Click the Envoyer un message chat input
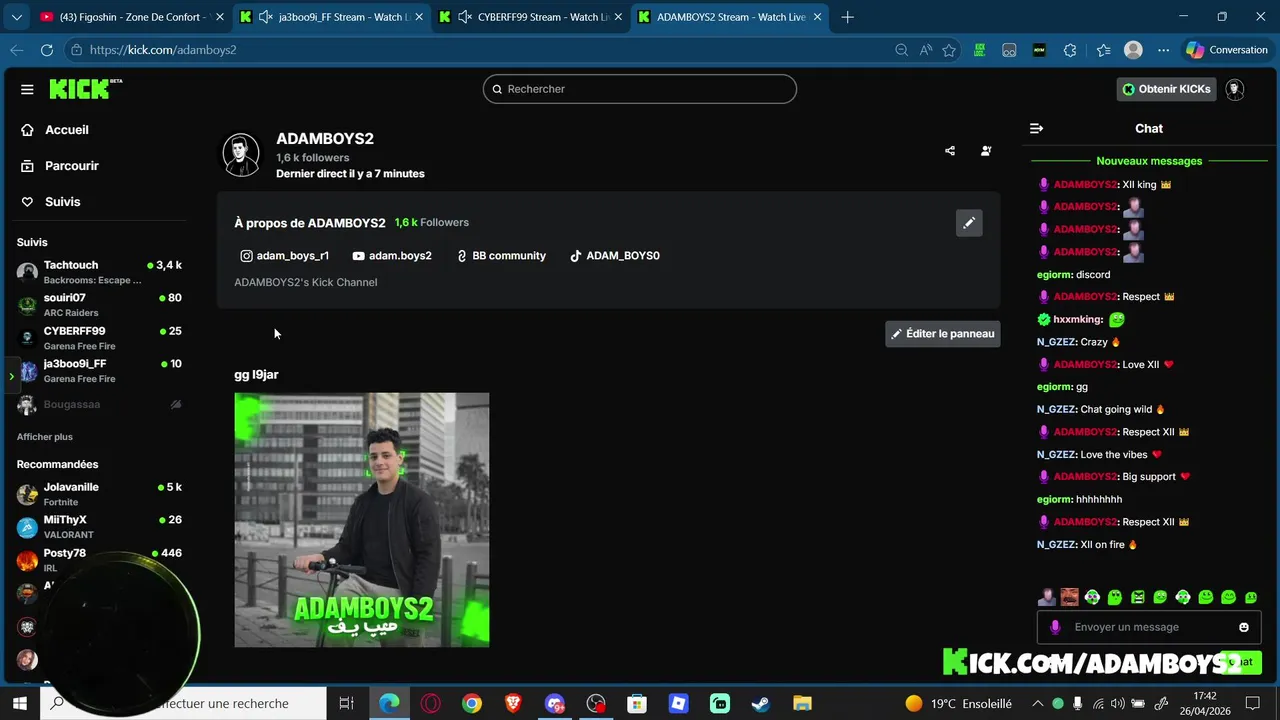Screen dimensions: 1280x720 coord(1149,627)
